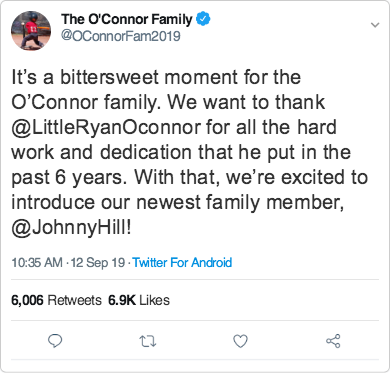Open the @LittleRyanOconnor mention
The height and width of the screenshot is (373, 390).
[106, 127]
